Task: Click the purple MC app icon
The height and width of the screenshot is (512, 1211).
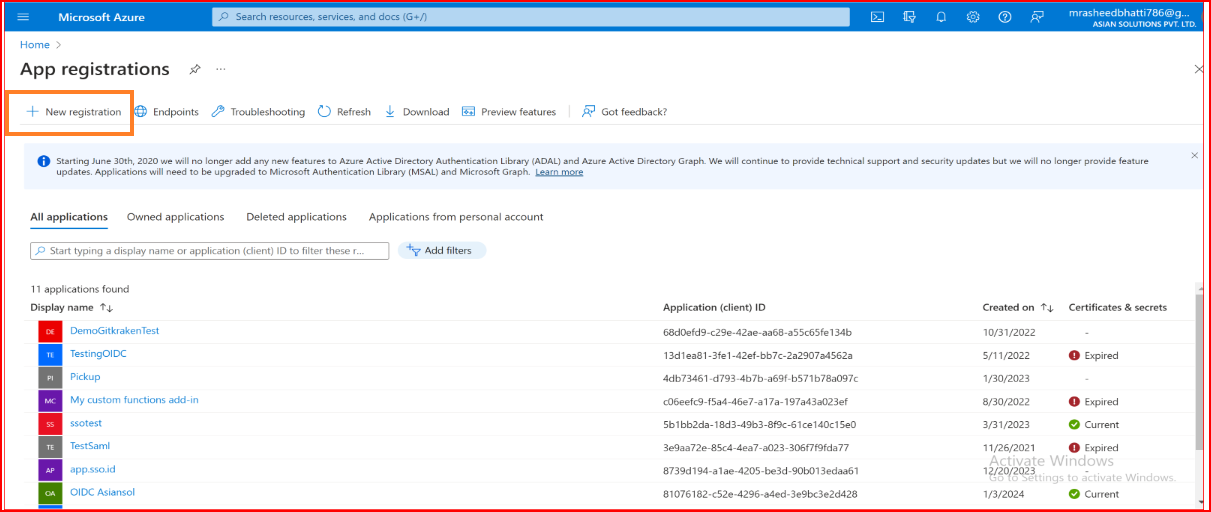Action: [50, 400]
